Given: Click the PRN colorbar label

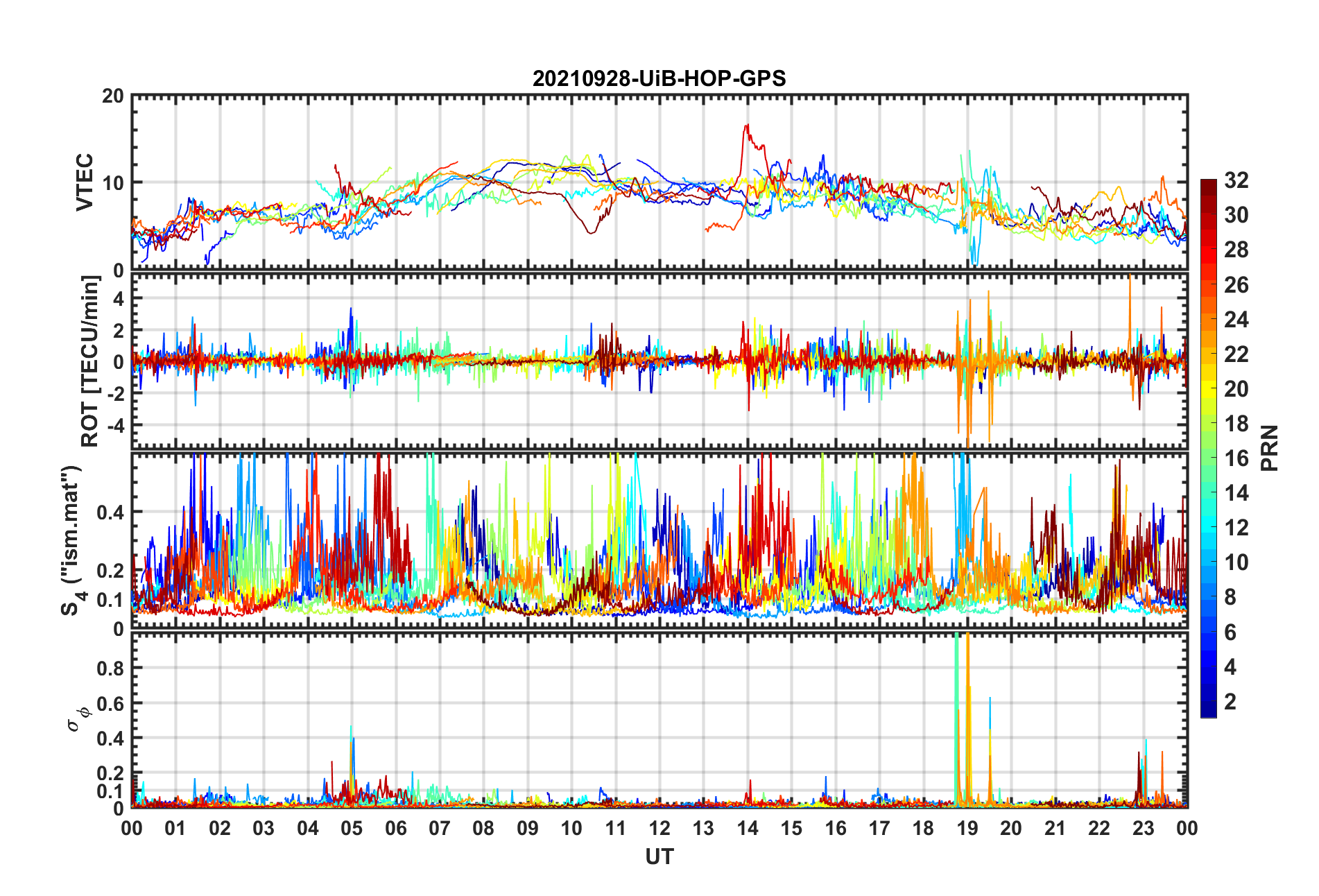Looking at the screenshot, I should 1269,448.
